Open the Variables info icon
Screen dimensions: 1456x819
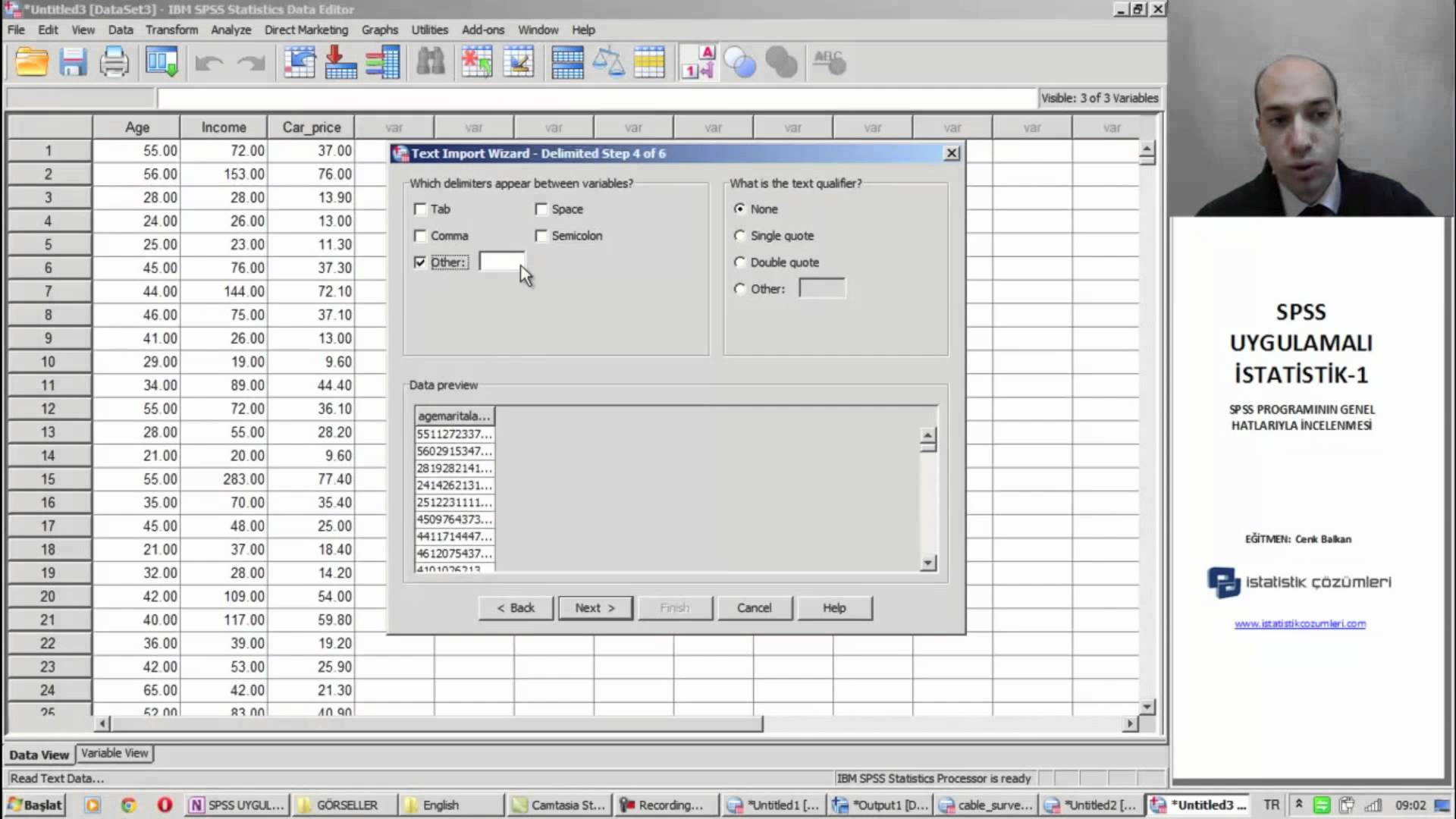382,62
